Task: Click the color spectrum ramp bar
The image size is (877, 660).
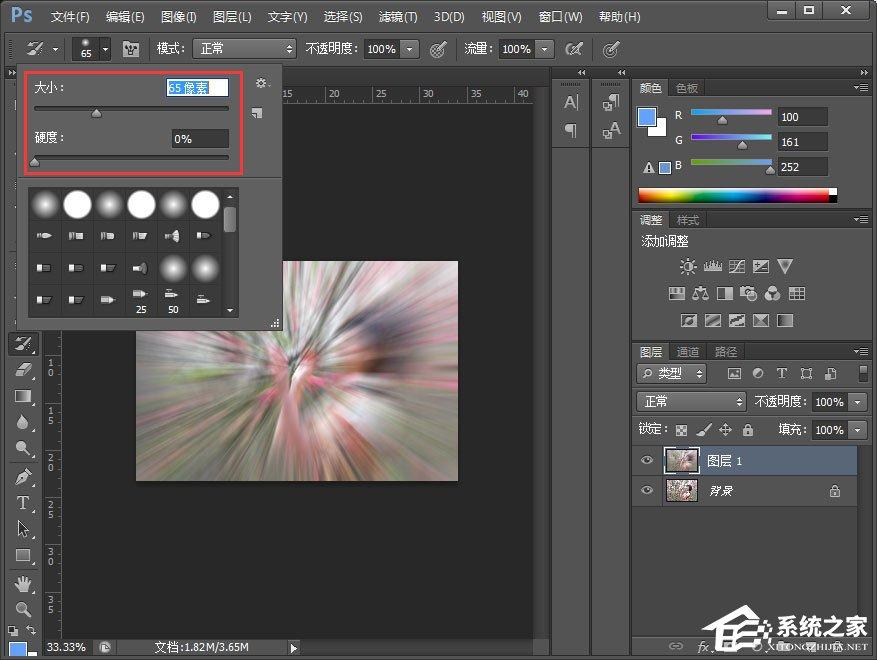Action: point(734,195)
